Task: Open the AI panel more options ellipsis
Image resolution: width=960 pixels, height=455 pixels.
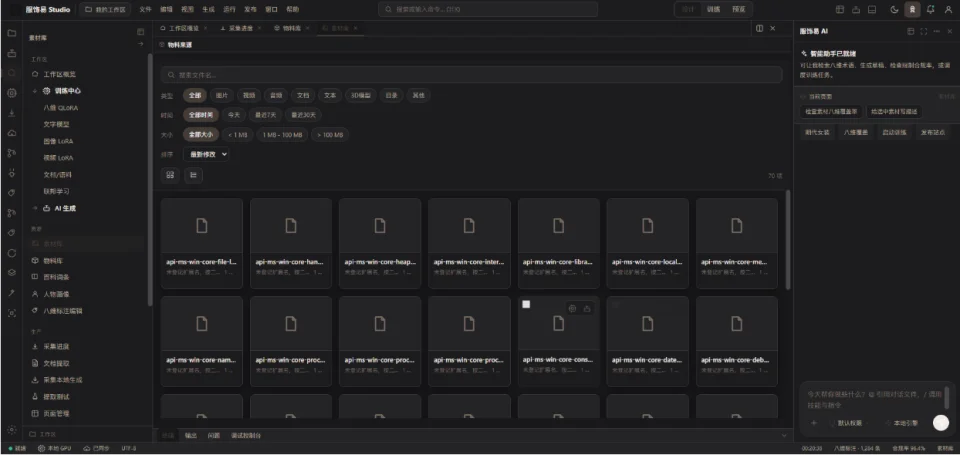Action: tap(937, 31)
